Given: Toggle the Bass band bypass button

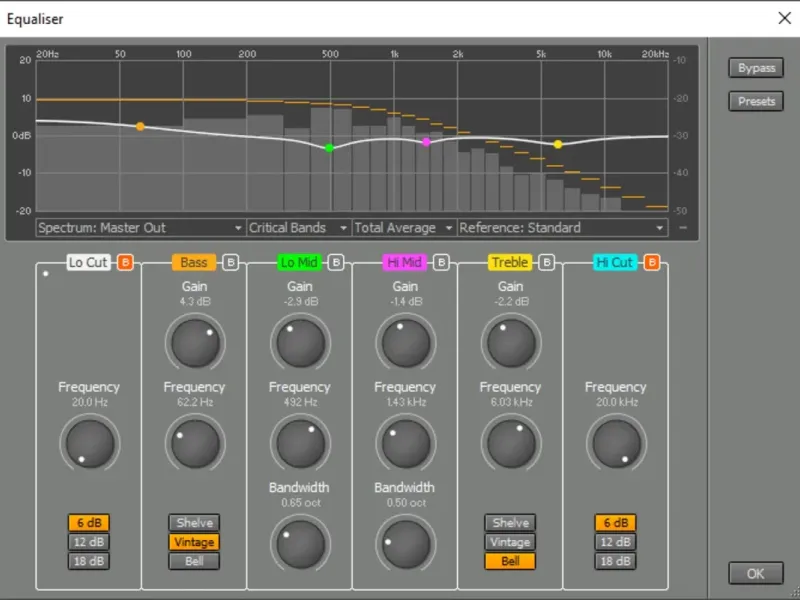Looking at the screenshot, I should [x=230, y=263].
